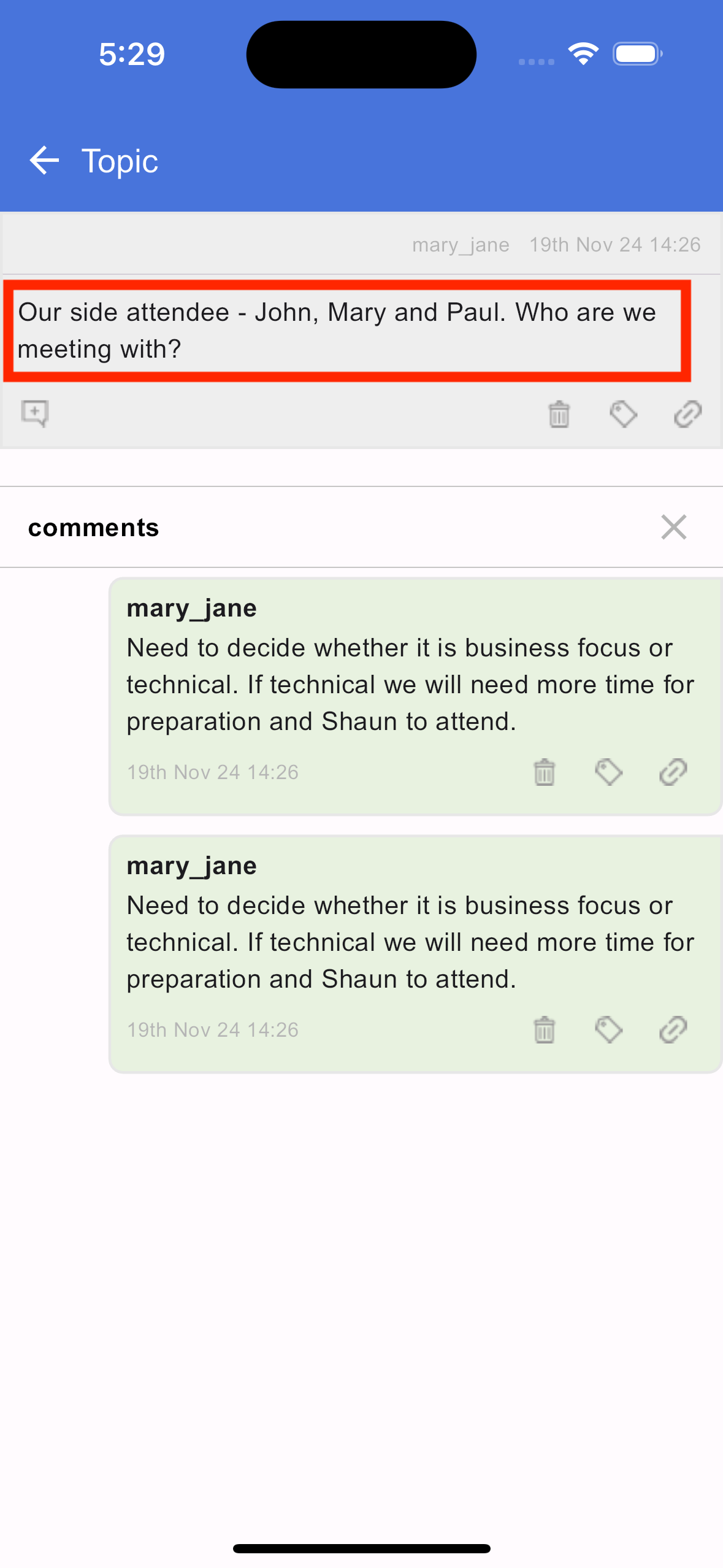723x1568 pixels.
Task: Click the link icon on the second comment
Action: (x=673, y=1030)
